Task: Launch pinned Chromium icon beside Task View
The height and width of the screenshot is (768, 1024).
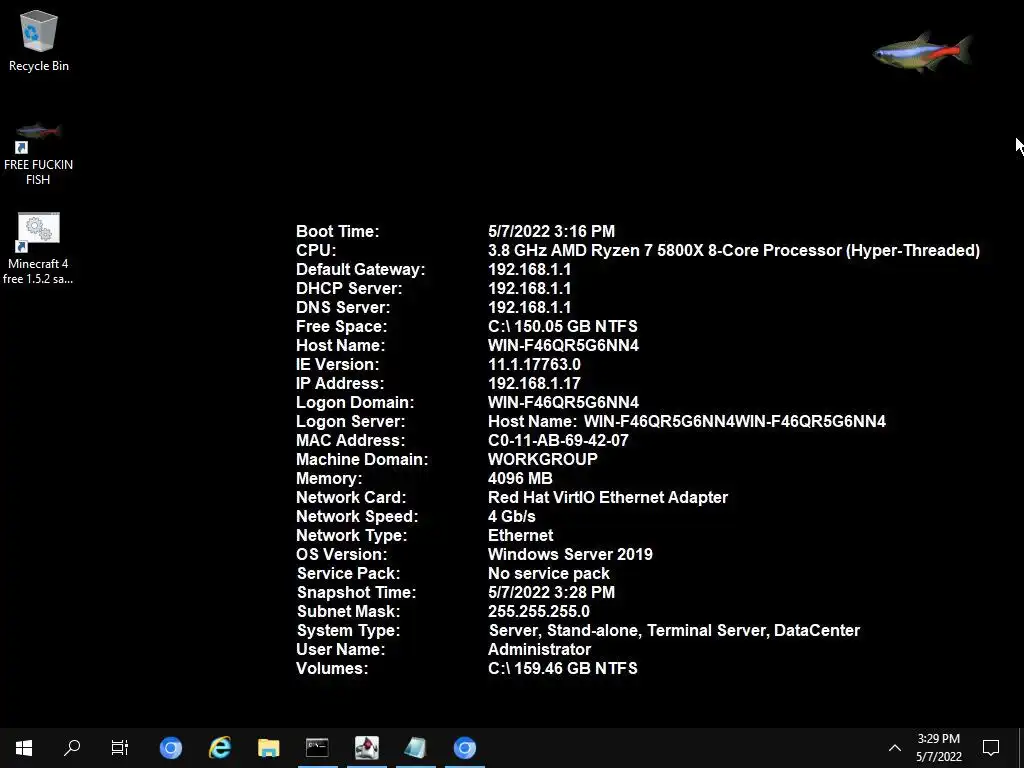Action: click(171, 748)
